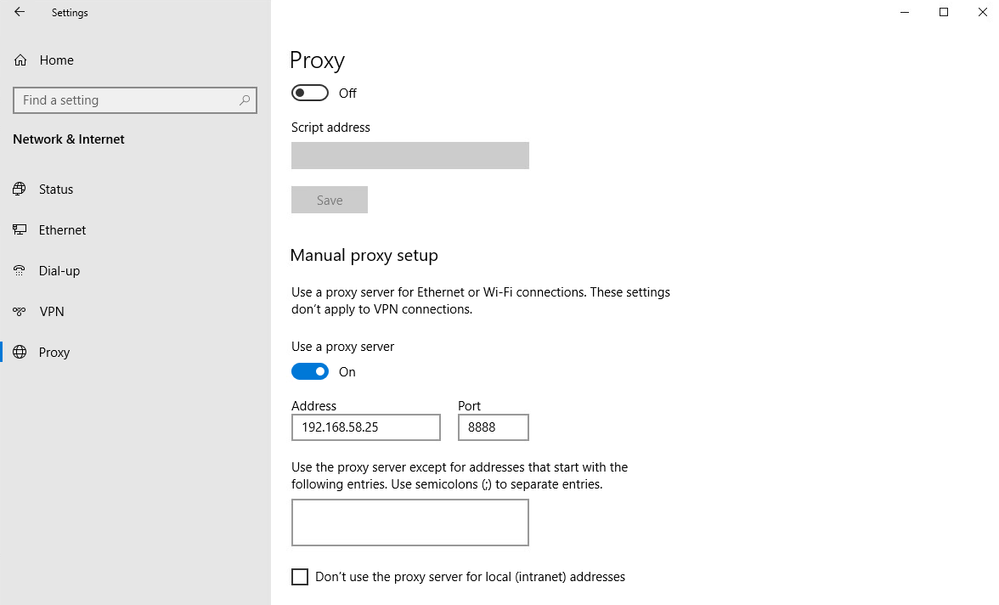The width and height of the screenshot is (999, 605).
Task: Turn off Use a proxy server switch
Action: (x=310, y=372)
